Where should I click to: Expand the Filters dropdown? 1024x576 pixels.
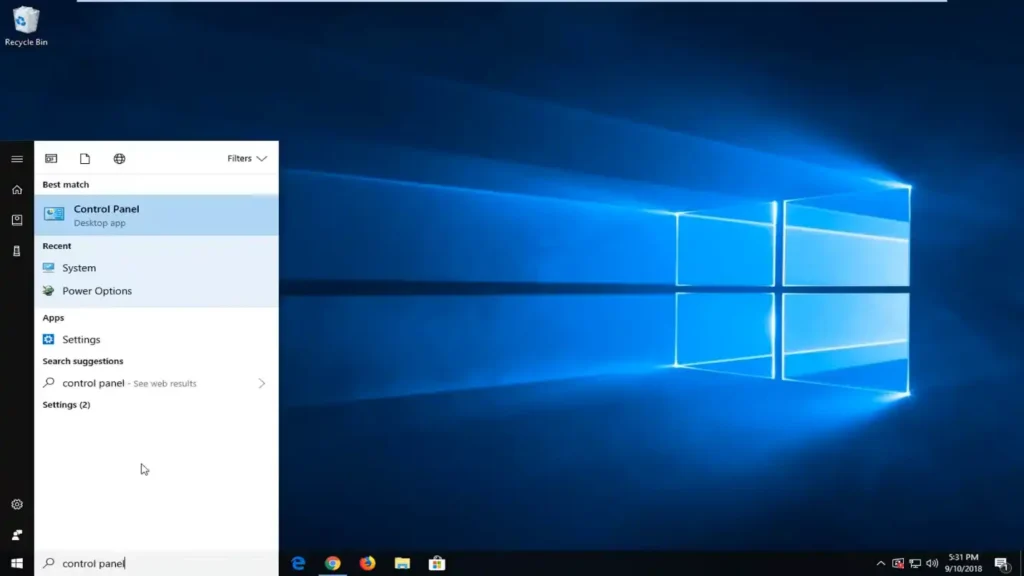(x=247, y=159)
